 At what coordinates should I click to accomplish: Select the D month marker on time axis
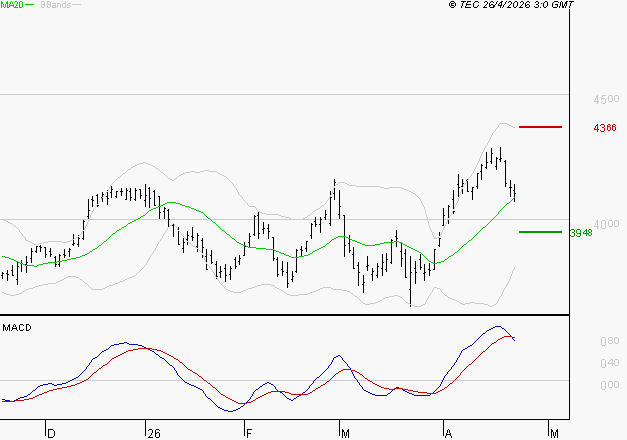tap(51, 434)
